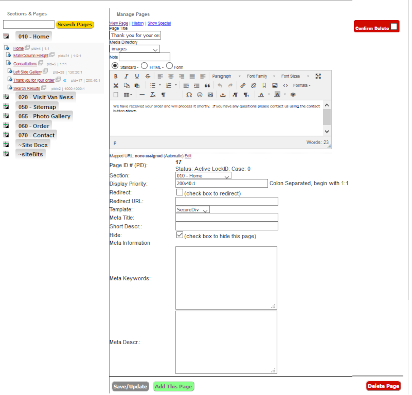Screen dimensions: 412x395
Task: Open the Template dropdown
Action: pos(192,210)
